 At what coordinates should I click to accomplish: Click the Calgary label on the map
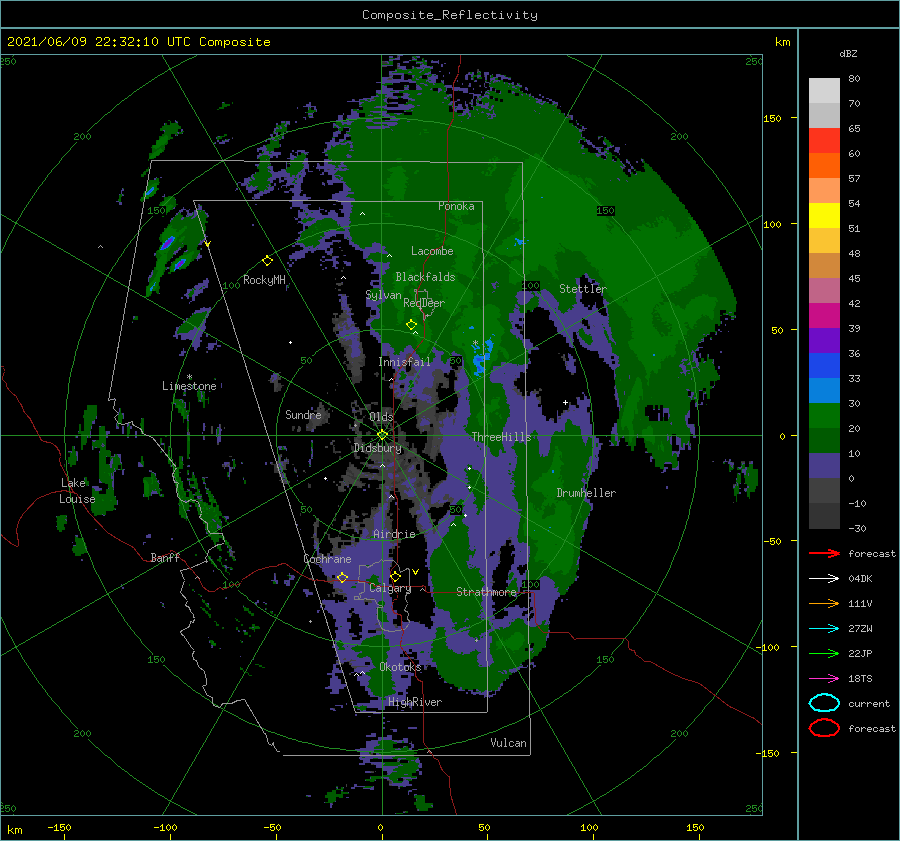tap(390, 588)
